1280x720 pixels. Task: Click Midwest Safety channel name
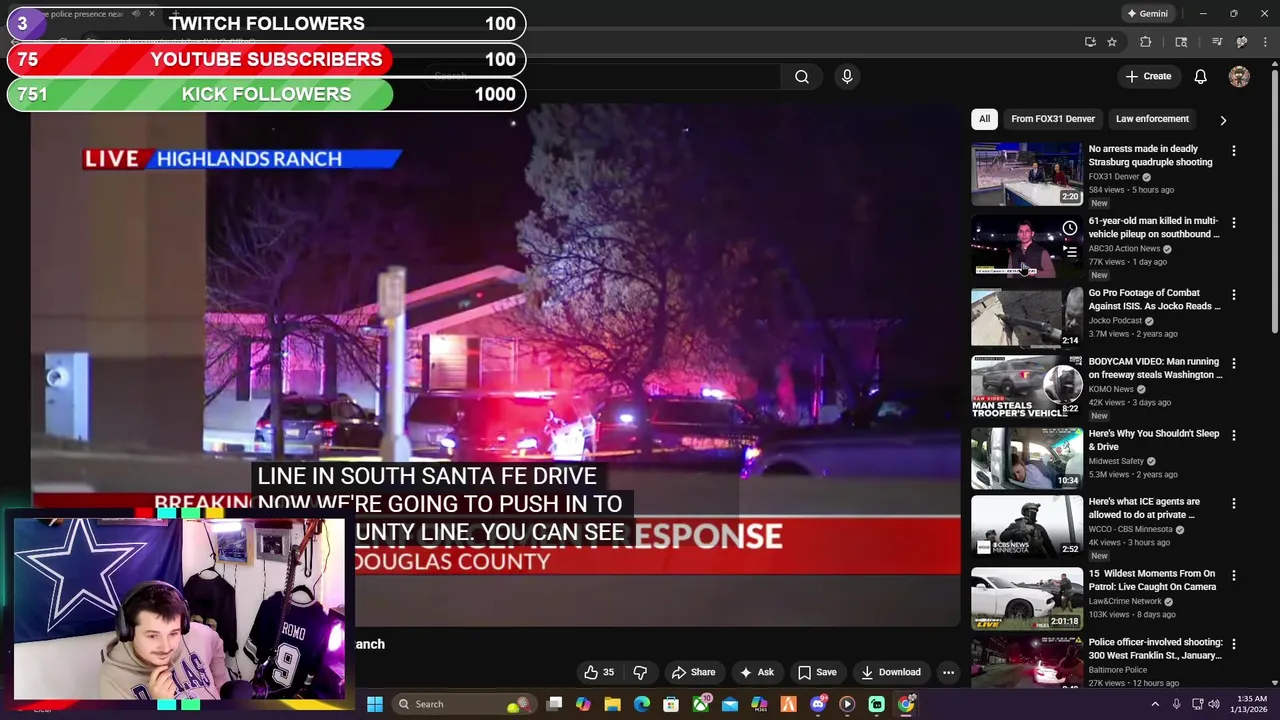click(1116, 461)
